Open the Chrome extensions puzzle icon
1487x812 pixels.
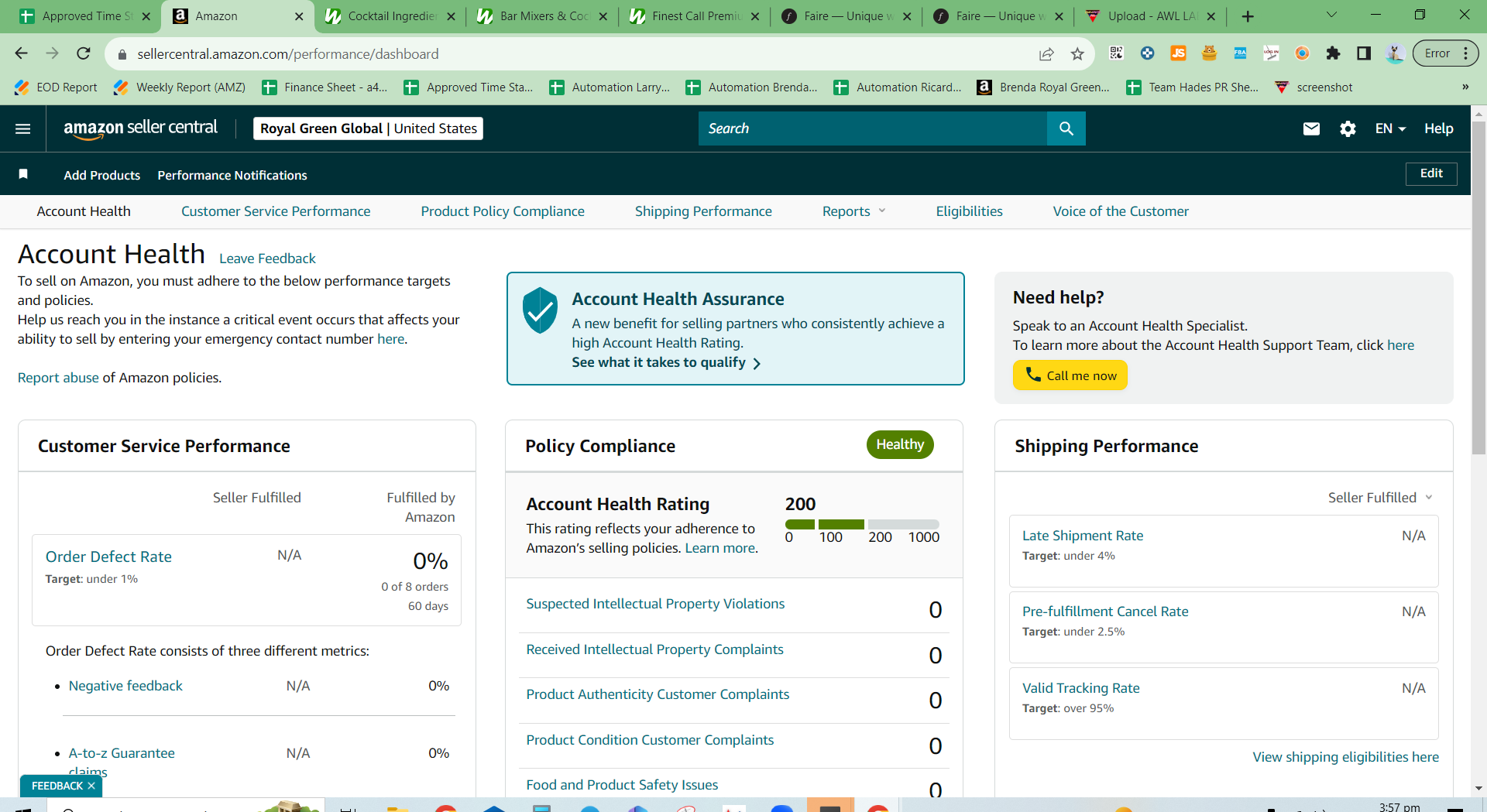pyautogui.click(x=1333, y=53)
